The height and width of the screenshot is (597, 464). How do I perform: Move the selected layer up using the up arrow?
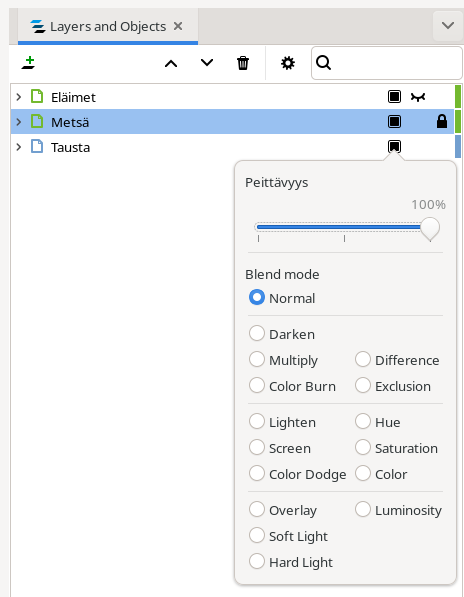coord(171,63)
